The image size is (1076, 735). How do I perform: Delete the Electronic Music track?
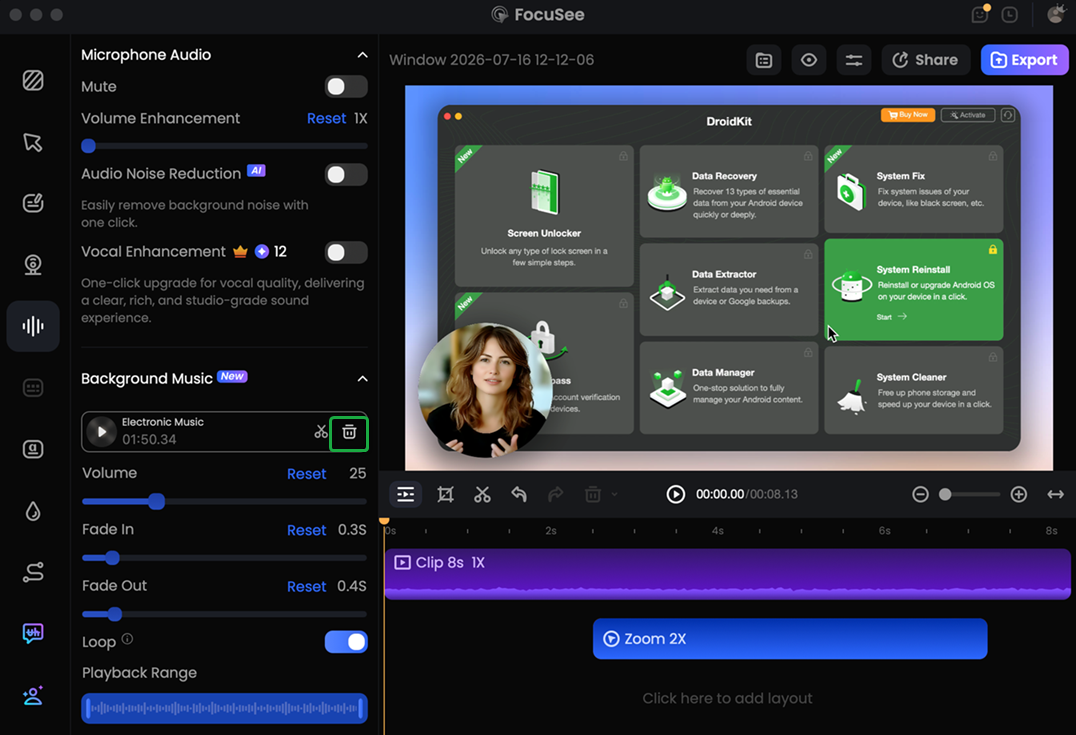(x=349, y=432)
